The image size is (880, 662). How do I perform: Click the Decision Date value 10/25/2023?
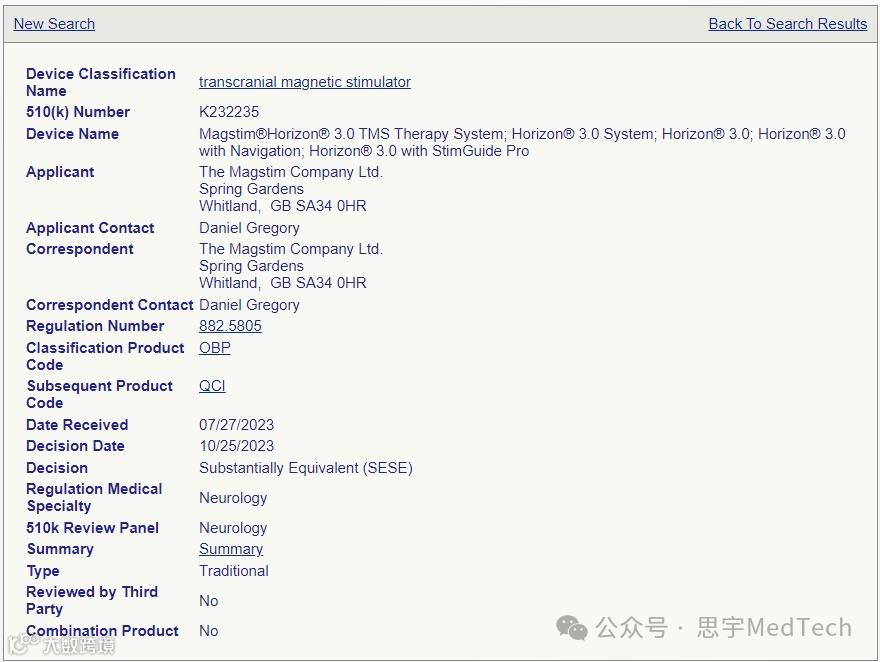236,446
